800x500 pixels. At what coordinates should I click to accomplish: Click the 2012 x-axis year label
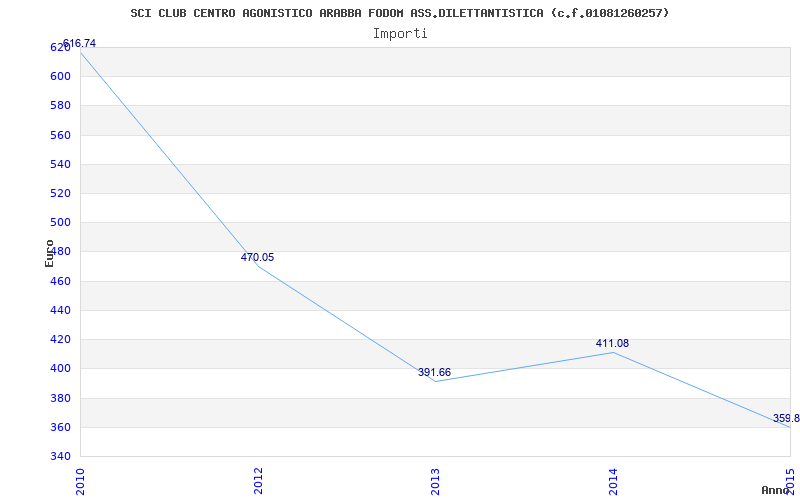pos(258,481)
